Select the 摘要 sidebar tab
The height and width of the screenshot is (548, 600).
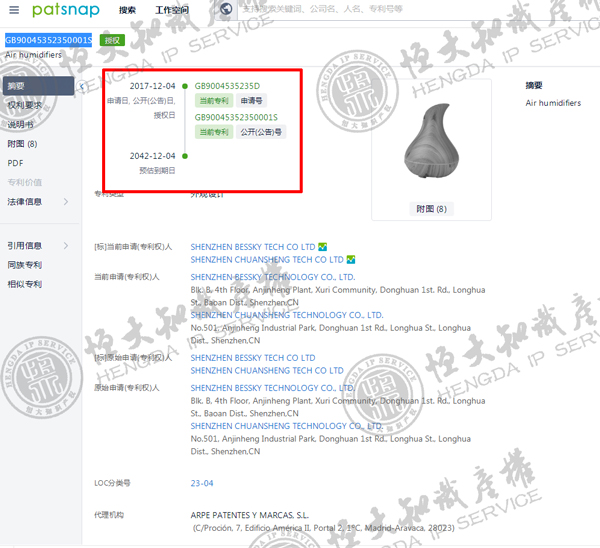(38, 86)
